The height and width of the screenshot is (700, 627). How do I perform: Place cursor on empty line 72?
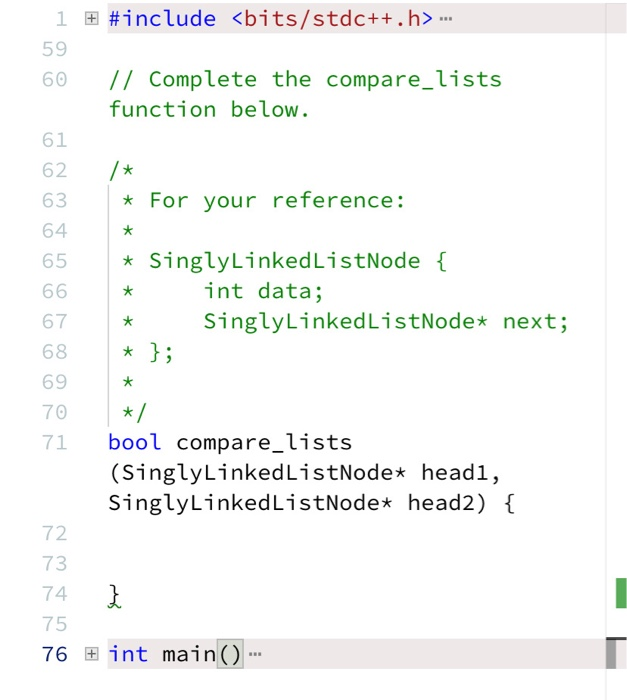tap(356, 533)
